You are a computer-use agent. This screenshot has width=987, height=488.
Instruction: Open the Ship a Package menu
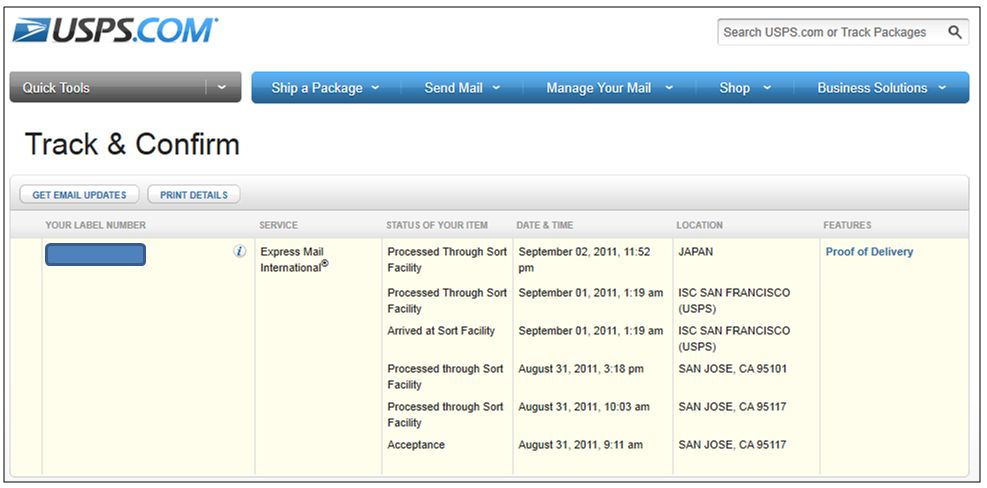[x=317, y=88]
